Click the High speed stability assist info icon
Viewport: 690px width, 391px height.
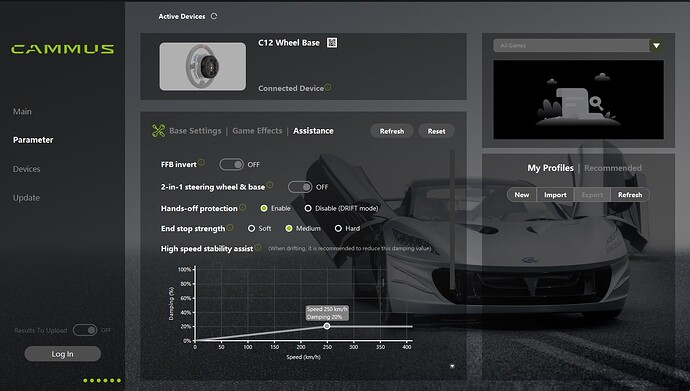coord(258,248)
